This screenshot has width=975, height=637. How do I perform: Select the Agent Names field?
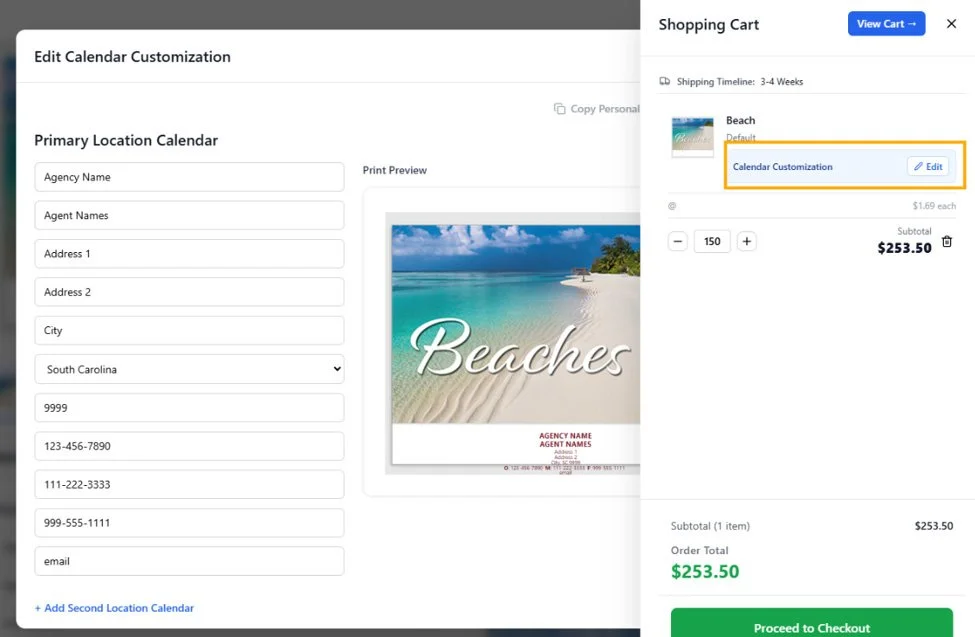click(189, 215)
